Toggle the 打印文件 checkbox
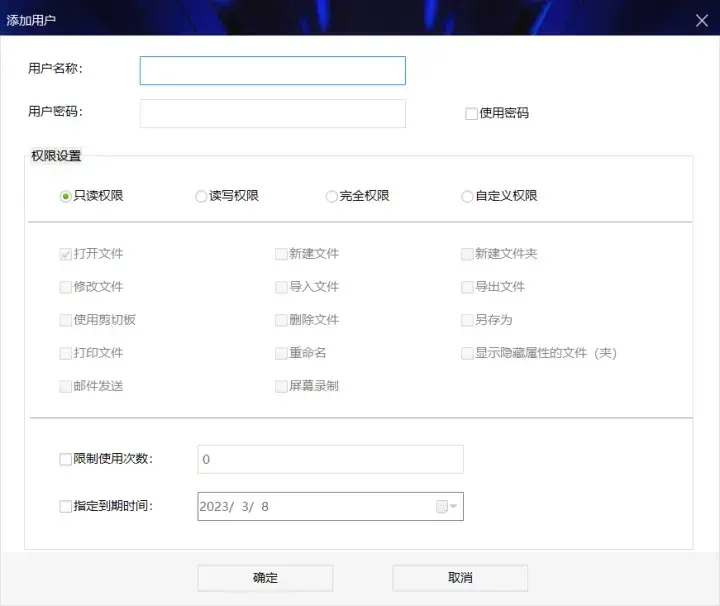The width and height of the screenshot is (720, 606). click(x=66, y=354)
